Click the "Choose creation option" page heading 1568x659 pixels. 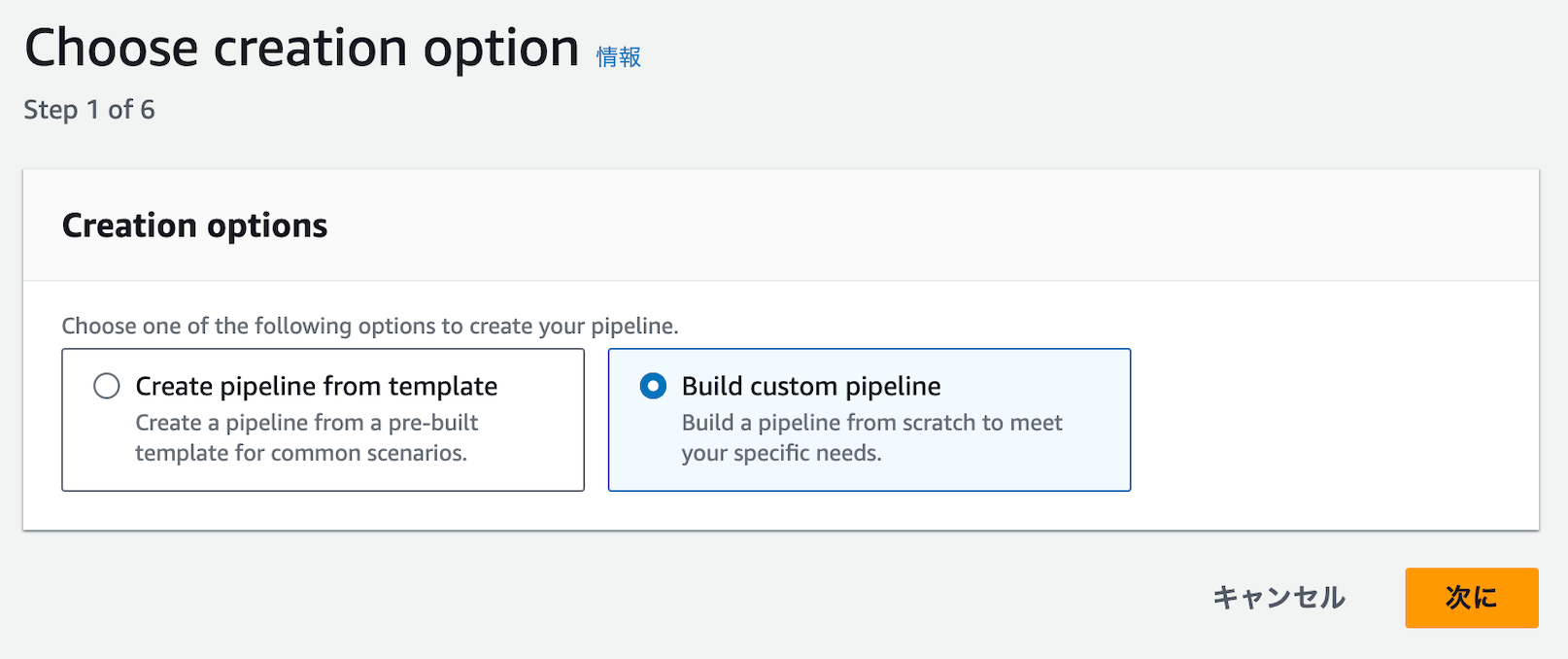[301, 48]
